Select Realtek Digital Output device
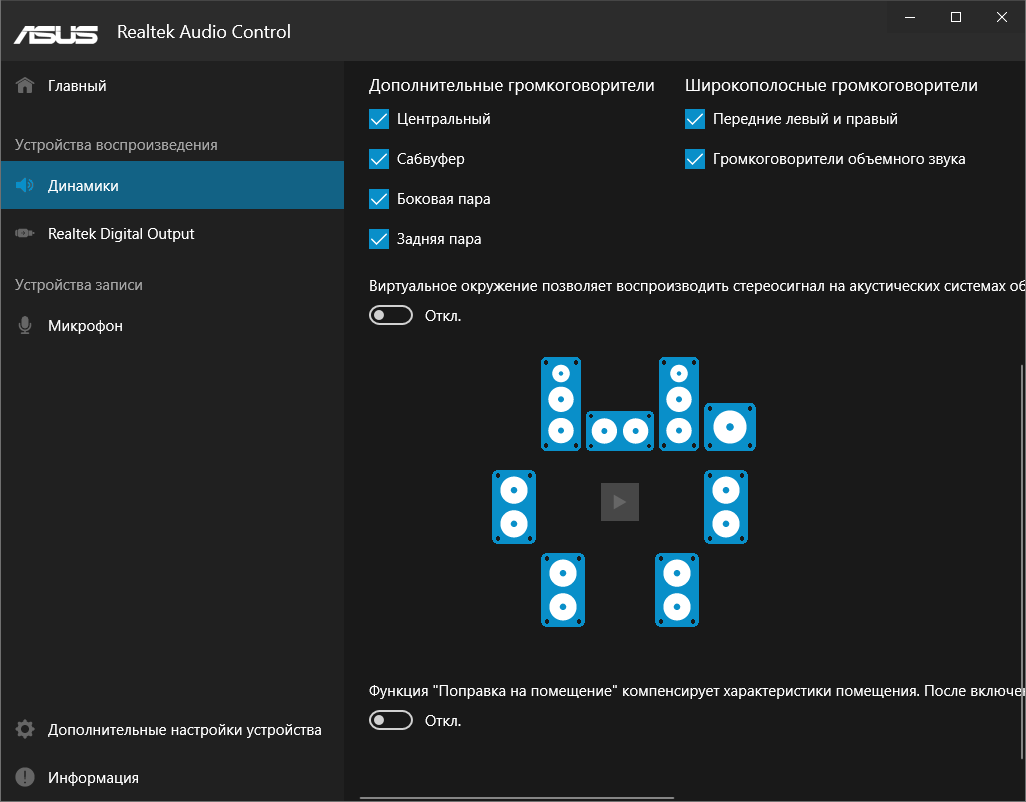 point(121,234)
